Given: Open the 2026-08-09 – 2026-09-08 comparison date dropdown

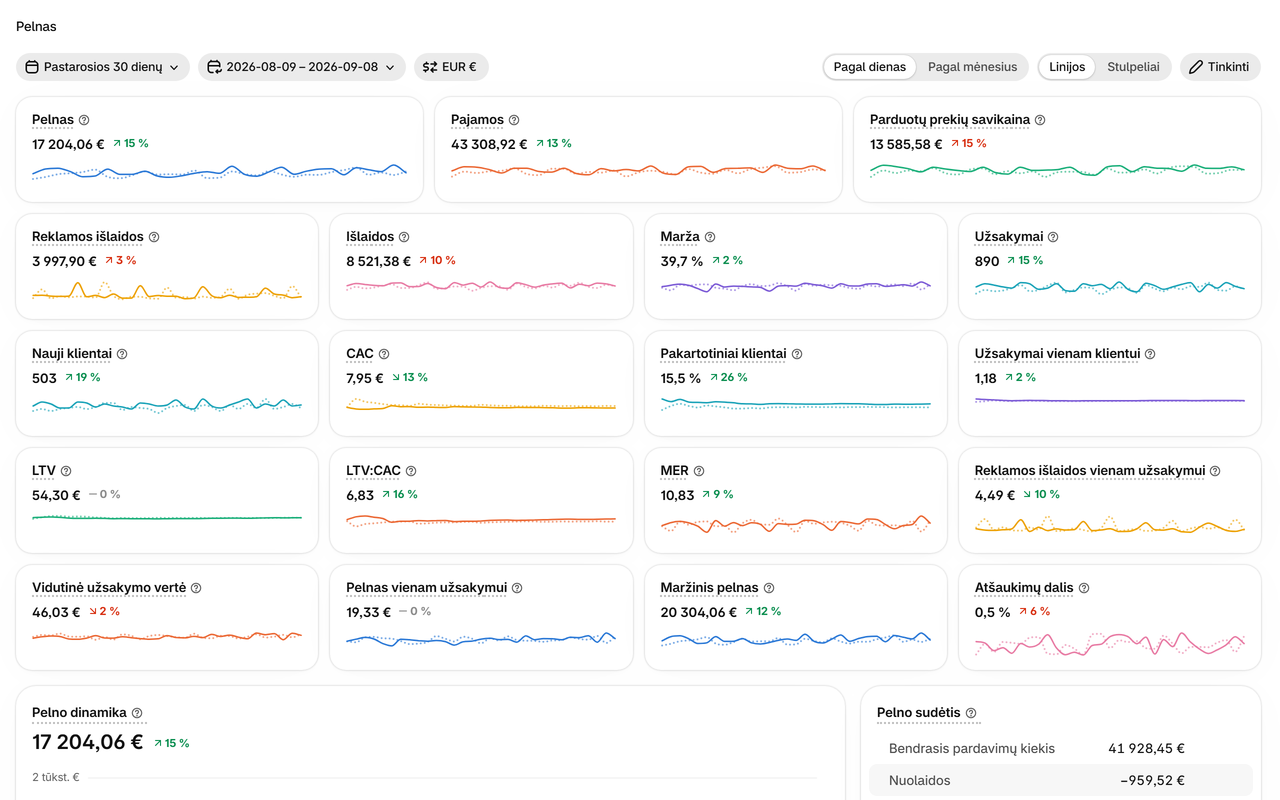Looking at the screenshot, I should pyautogui.click(x=302, y=67).
